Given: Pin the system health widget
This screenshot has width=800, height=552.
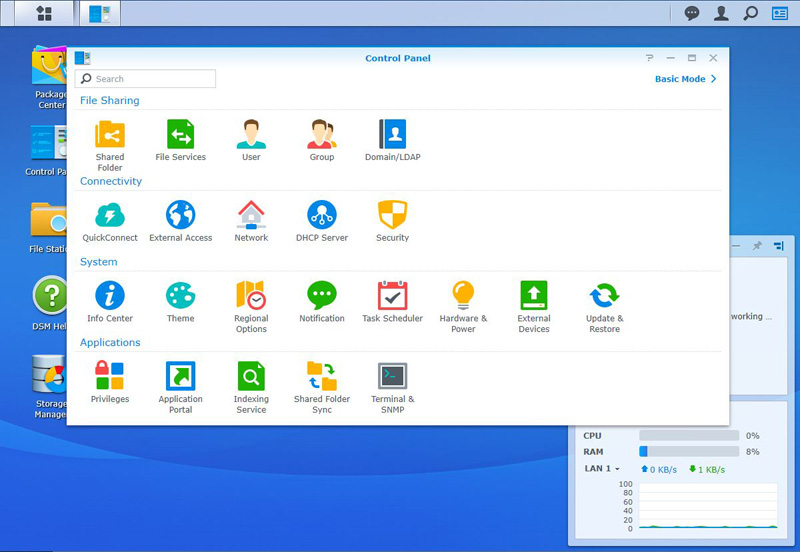Looking at the screenshot, I should click(757, 245).
